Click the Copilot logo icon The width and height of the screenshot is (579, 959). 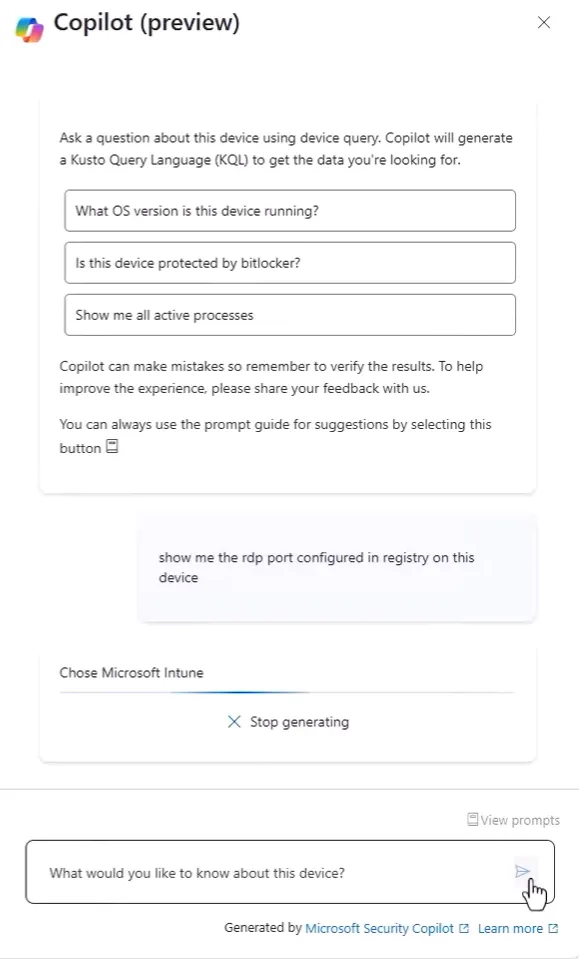(x=29, y=29)
